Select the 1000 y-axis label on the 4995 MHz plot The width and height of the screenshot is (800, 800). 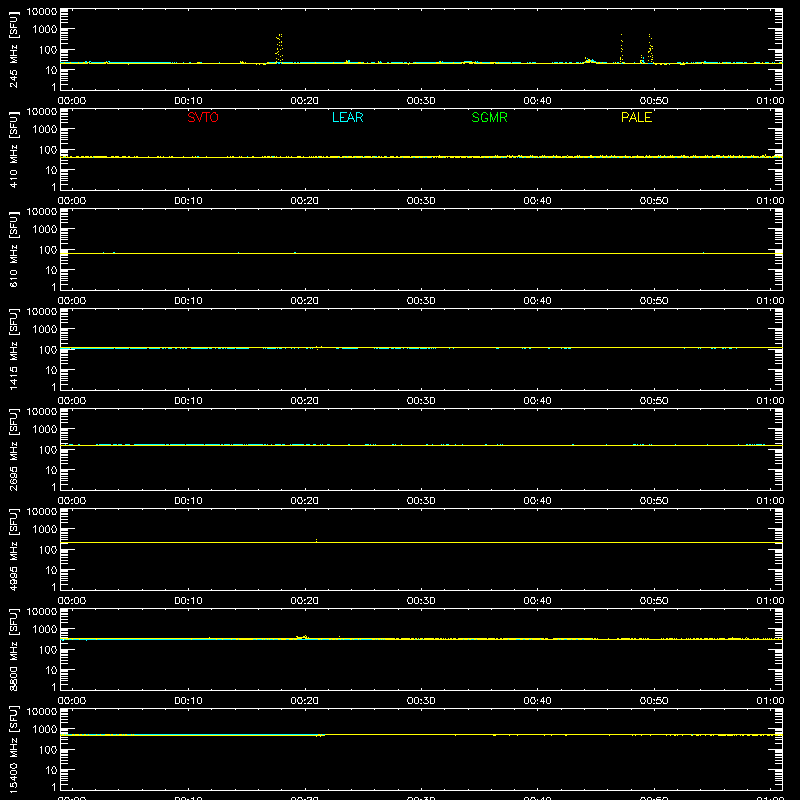click(x=45, y=530)
